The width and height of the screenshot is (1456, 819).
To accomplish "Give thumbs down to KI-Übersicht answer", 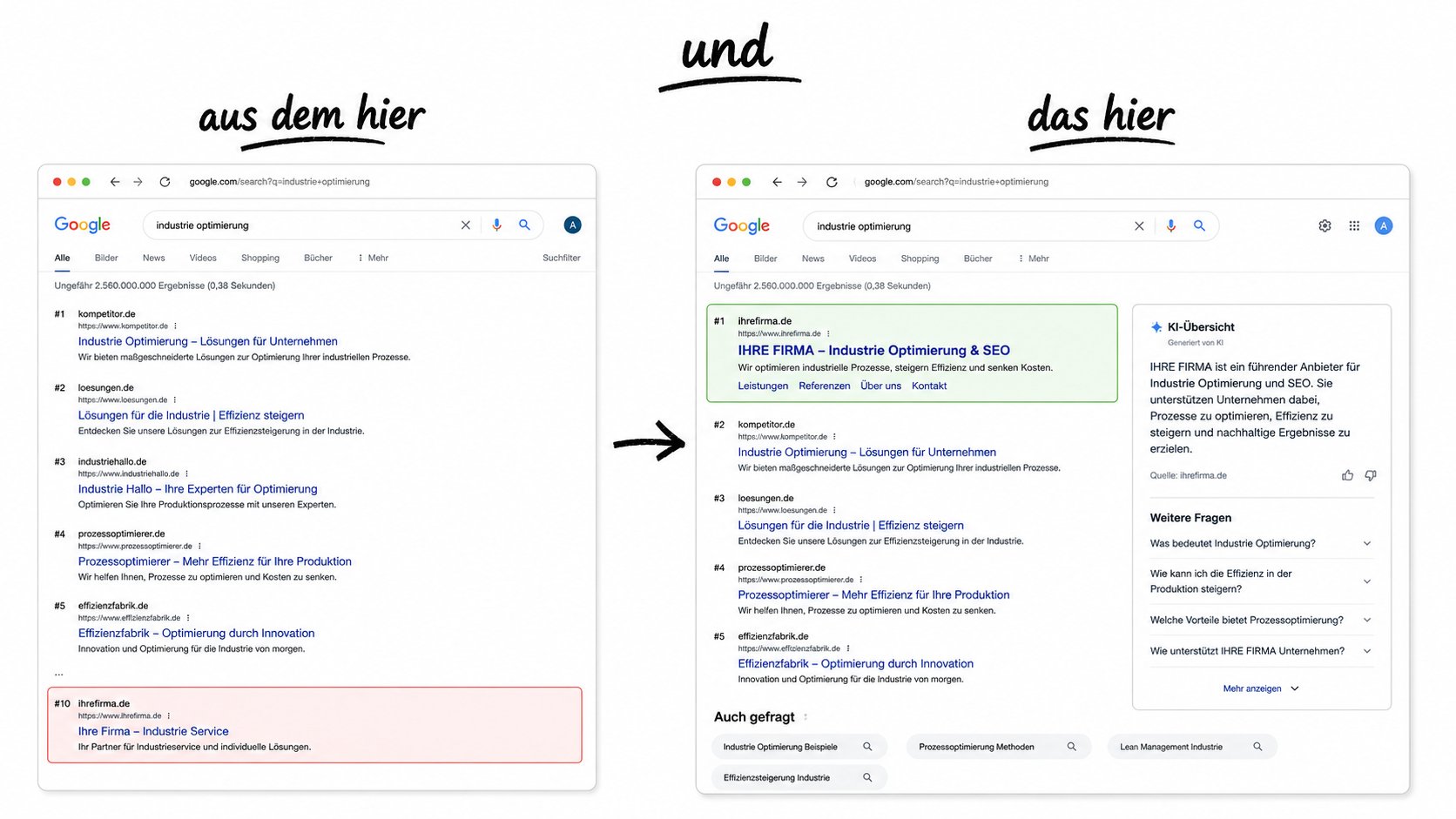I will (x=1371, y=475).
